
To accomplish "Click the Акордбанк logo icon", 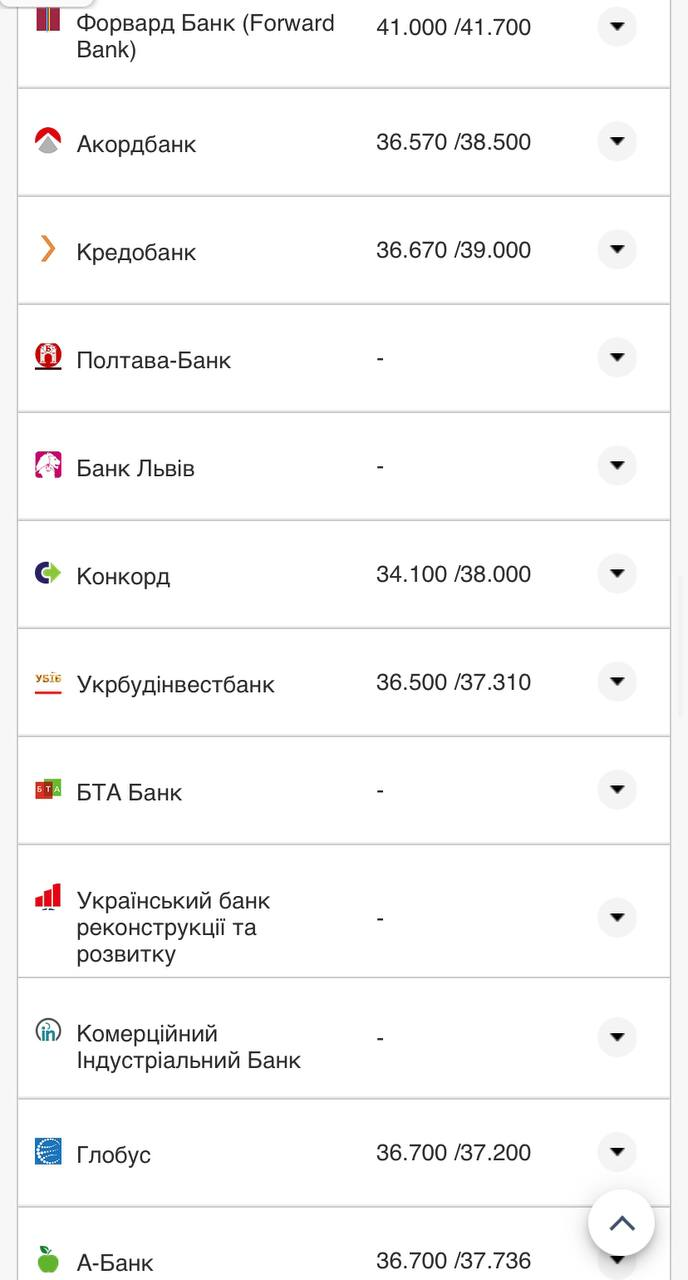I will 48,141.
